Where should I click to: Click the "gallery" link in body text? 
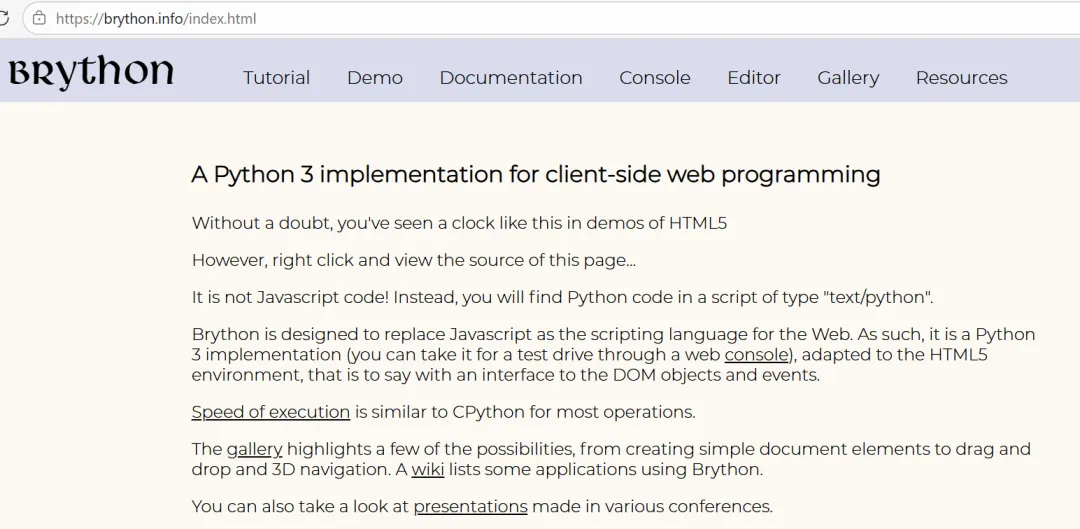[x=254, y=449]
